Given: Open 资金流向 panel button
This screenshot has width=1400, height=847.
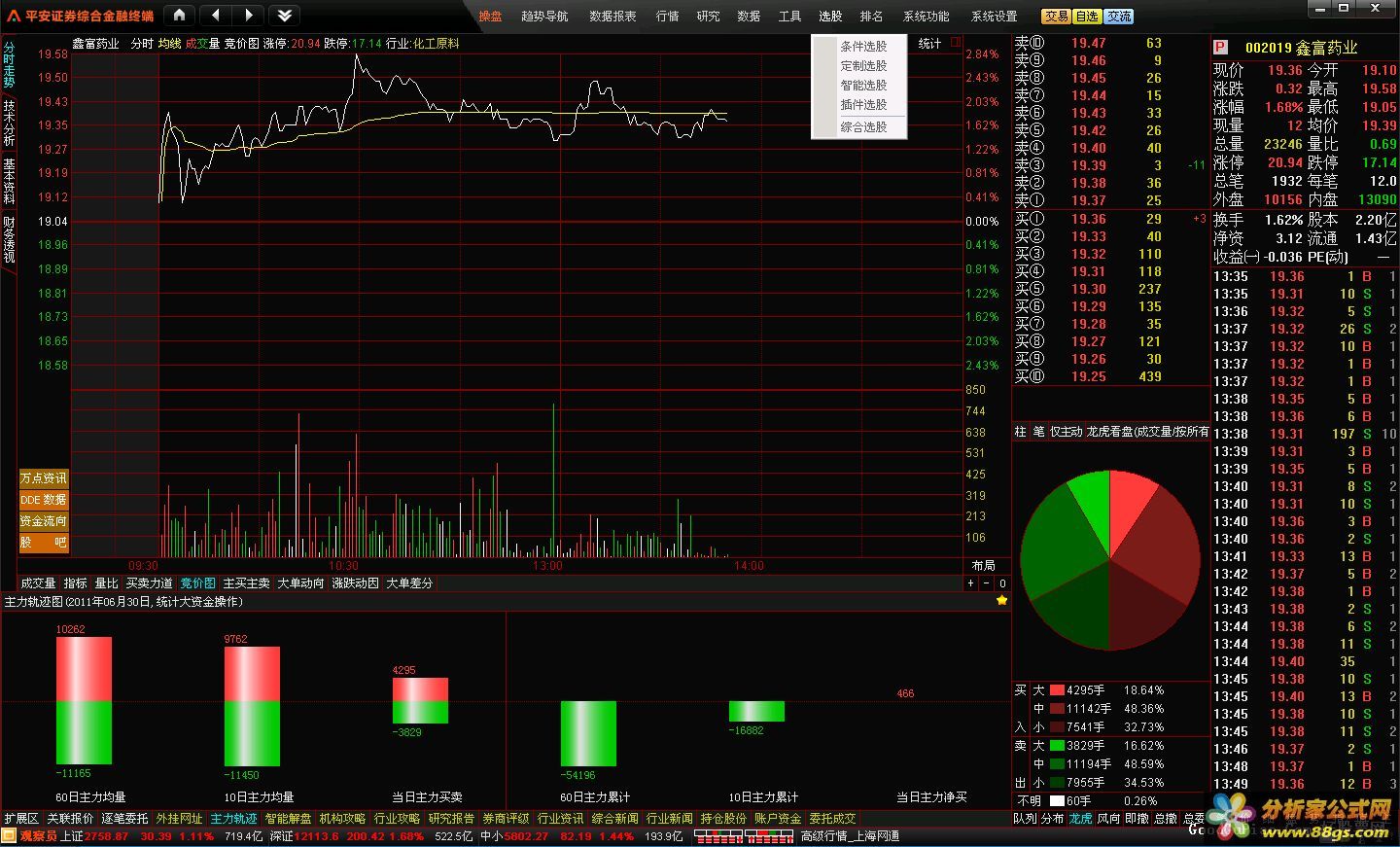Looking at the screenshot, I should 44,520.
